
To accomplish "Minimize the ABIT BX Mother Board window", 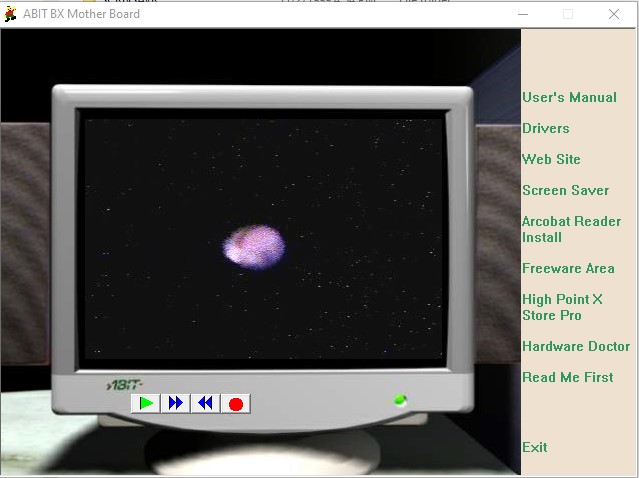I will point(522,14).
